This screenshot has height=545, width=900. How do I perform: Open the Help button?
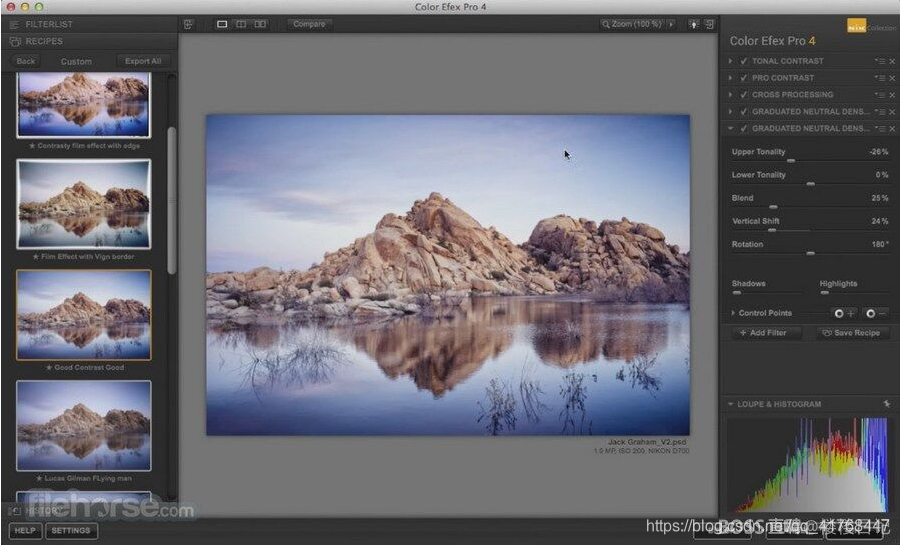[x=25, y=531]
